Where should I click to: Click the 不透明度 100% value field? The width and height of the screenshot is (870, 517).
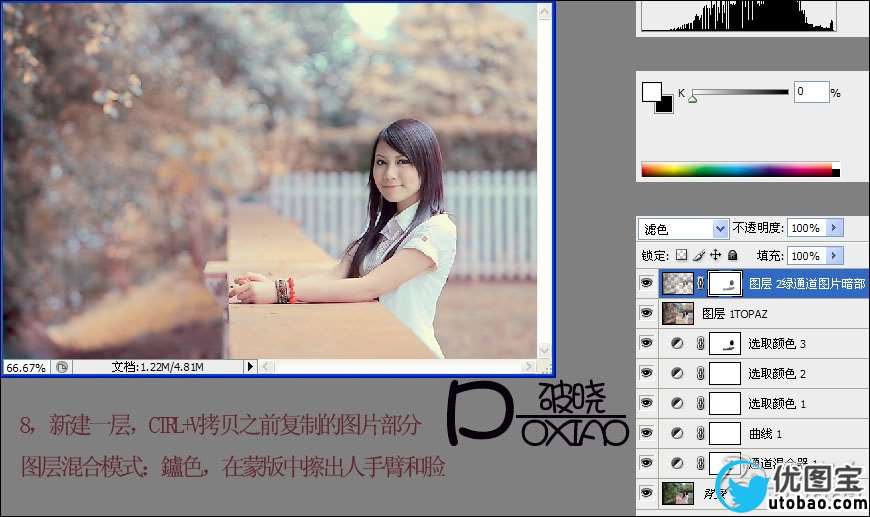tap(807, 227)
